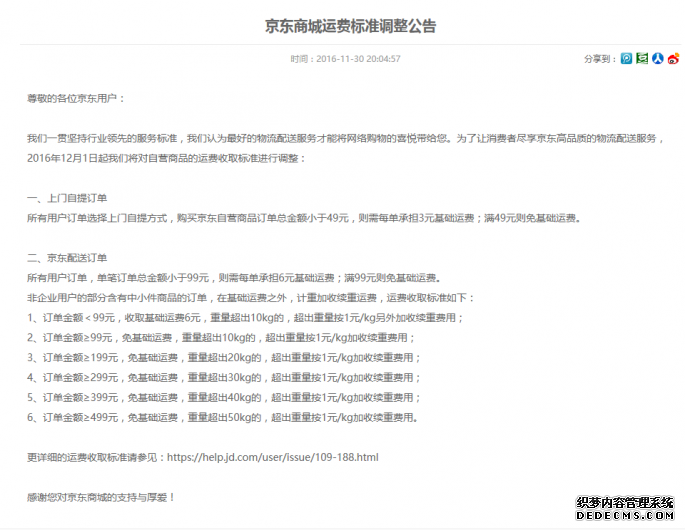Share to Tencent Weibo via the light-blue icon

626,59
